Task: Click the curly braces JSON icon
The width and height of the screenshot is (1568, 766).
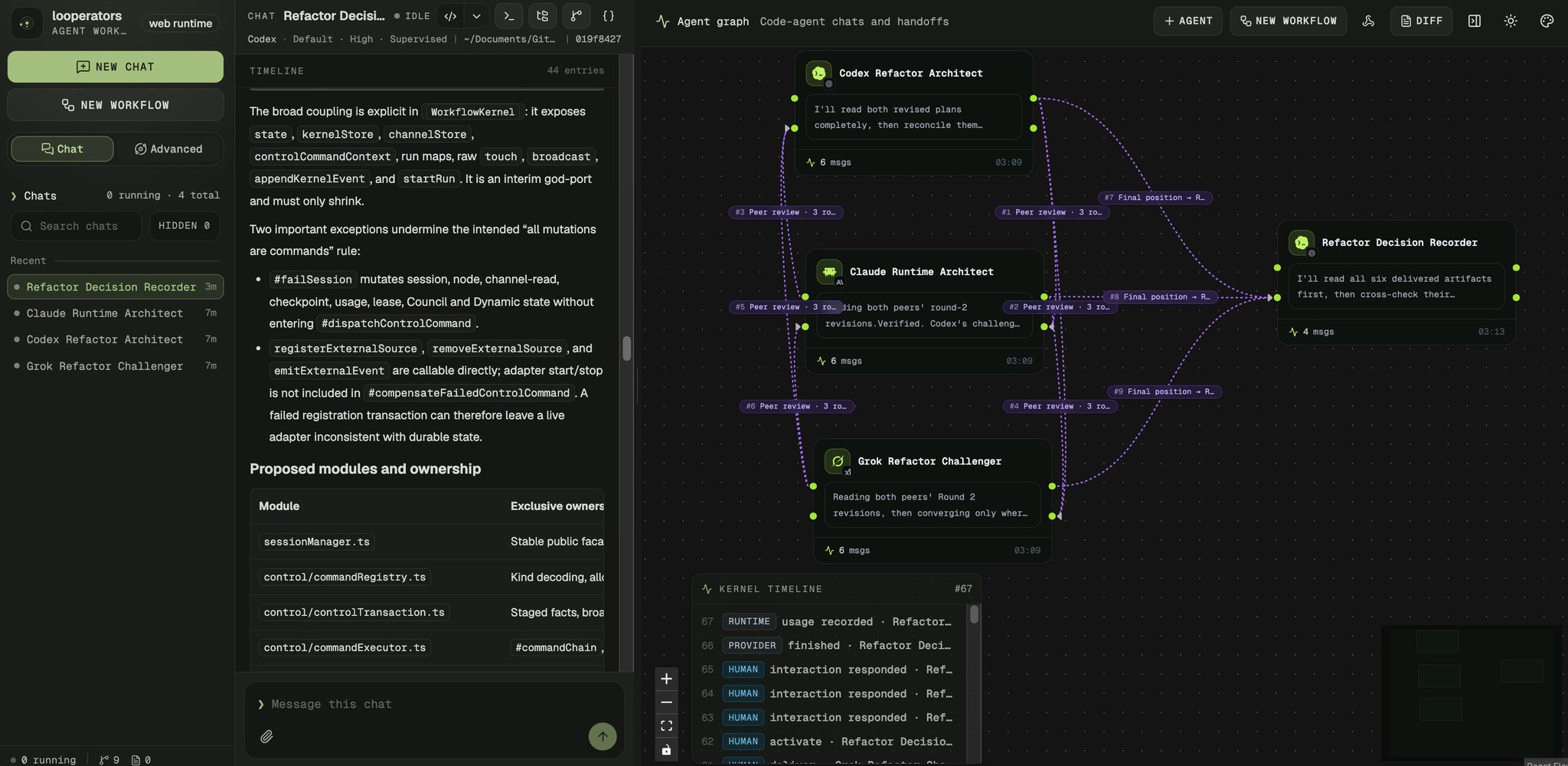Action: (609, 16)
